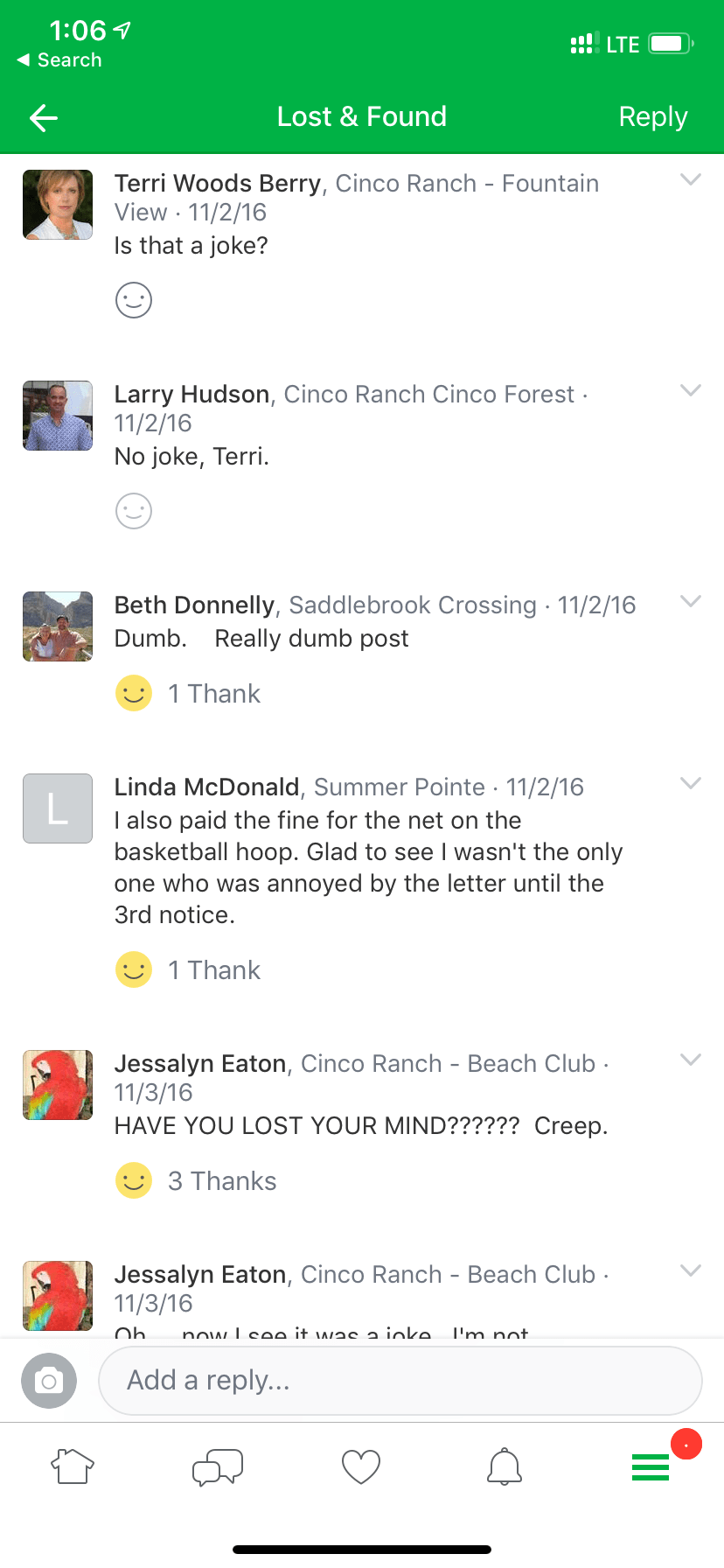Tap the Reply button in header
This screenshot has width=724, height=1568.
point(653,117)
